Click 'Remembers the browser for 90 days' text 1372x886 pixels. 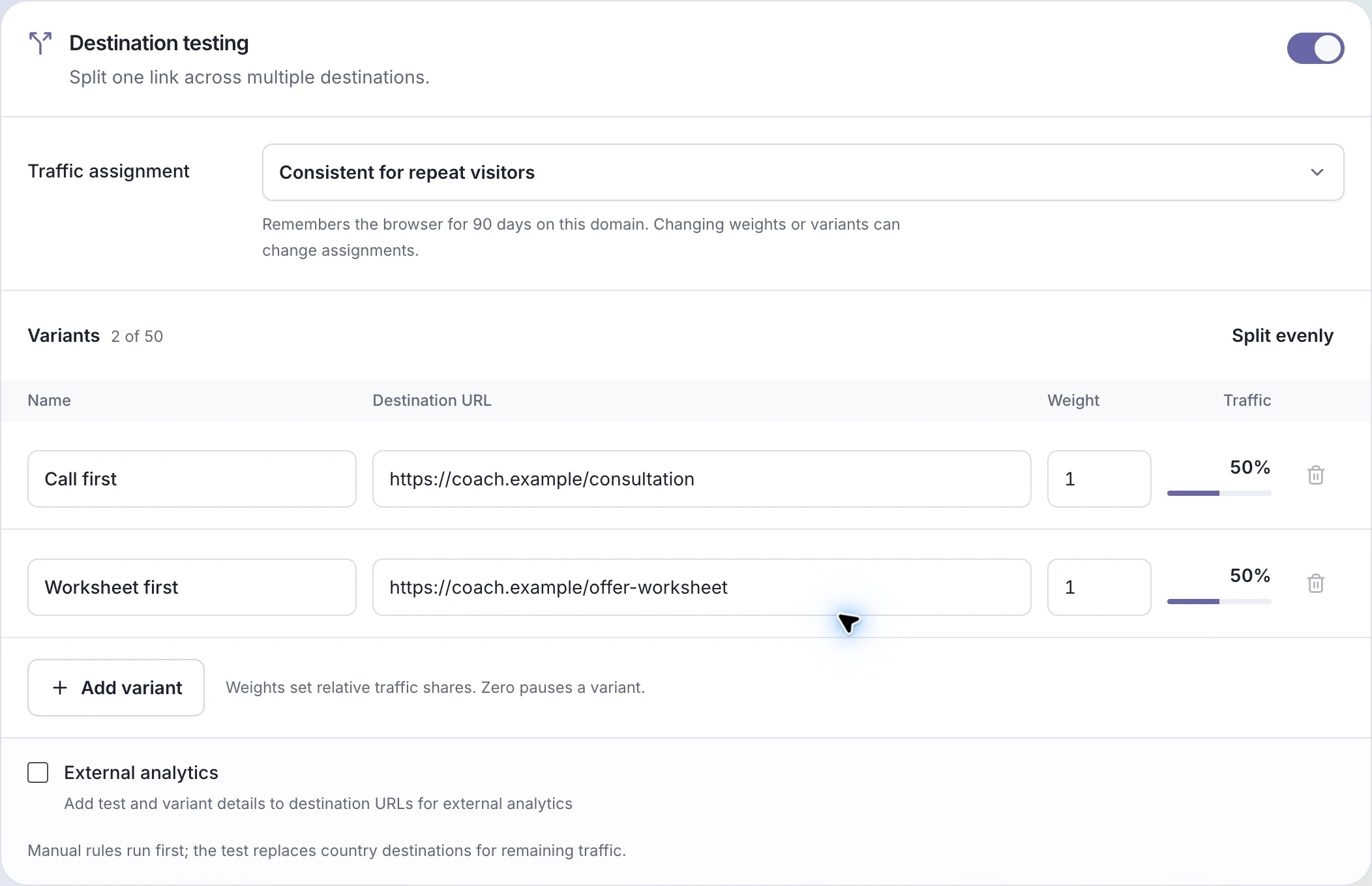(581, 237)
